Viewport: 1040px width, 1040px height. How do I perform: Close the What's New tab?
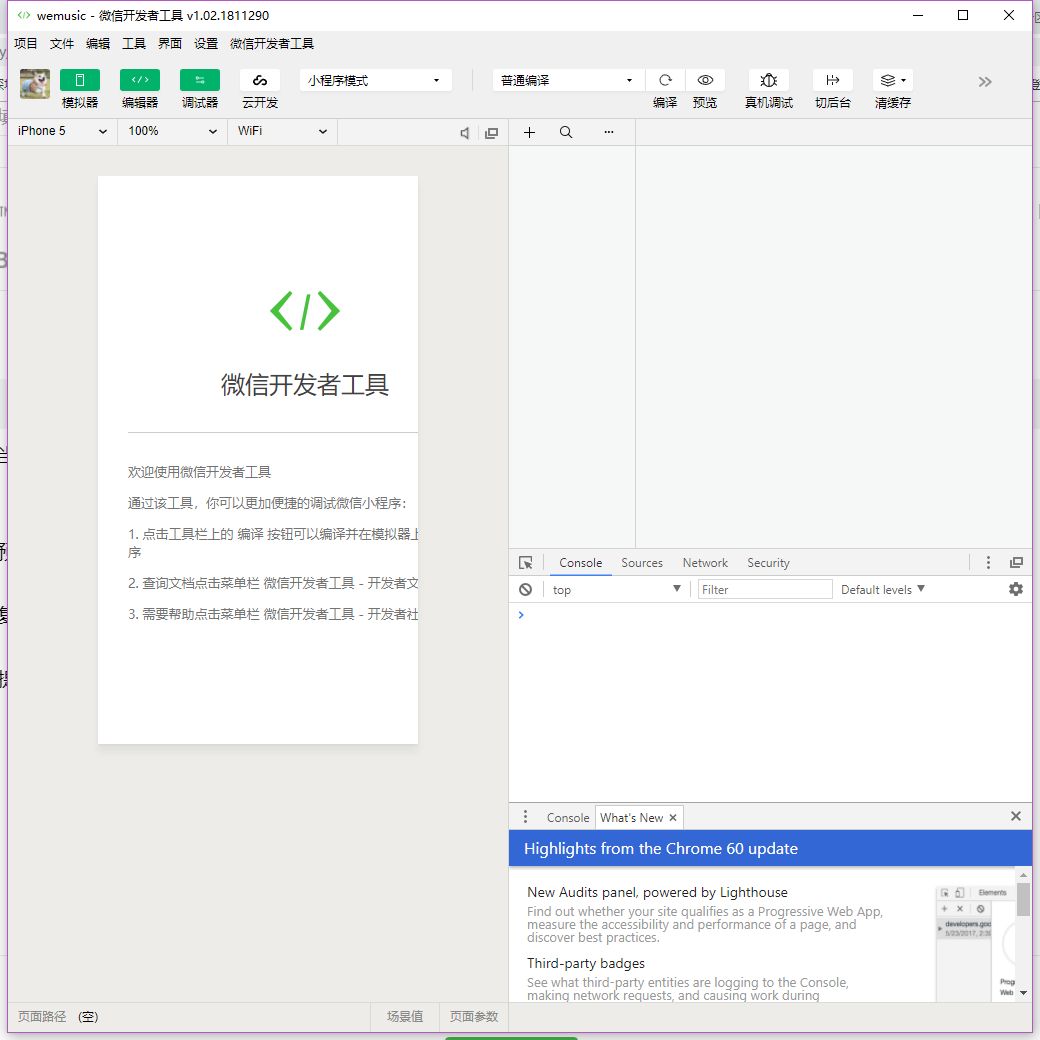pos(673,818)
